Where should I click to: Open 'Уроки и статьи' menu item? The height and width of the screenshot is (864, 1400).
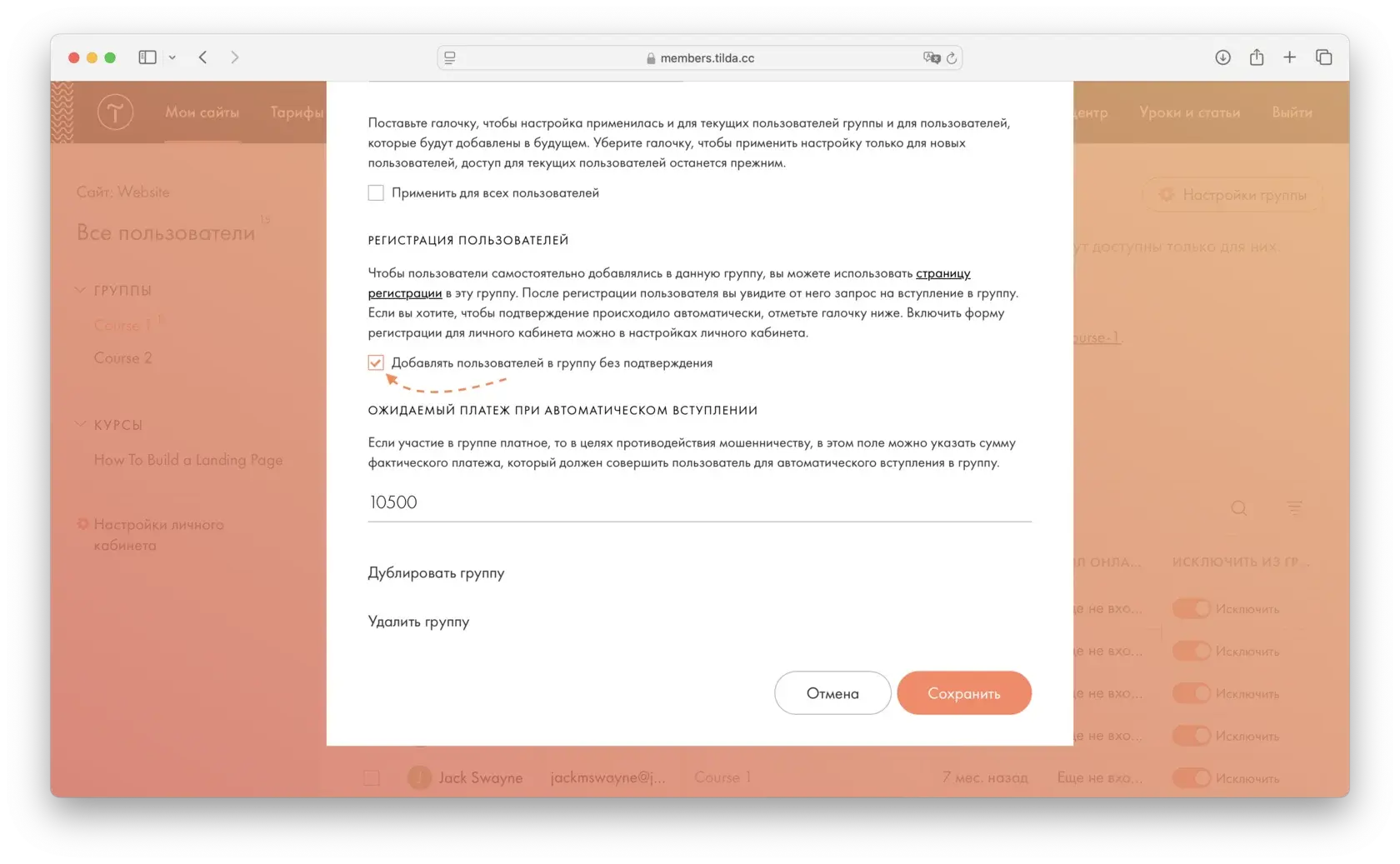[1189, 112]
